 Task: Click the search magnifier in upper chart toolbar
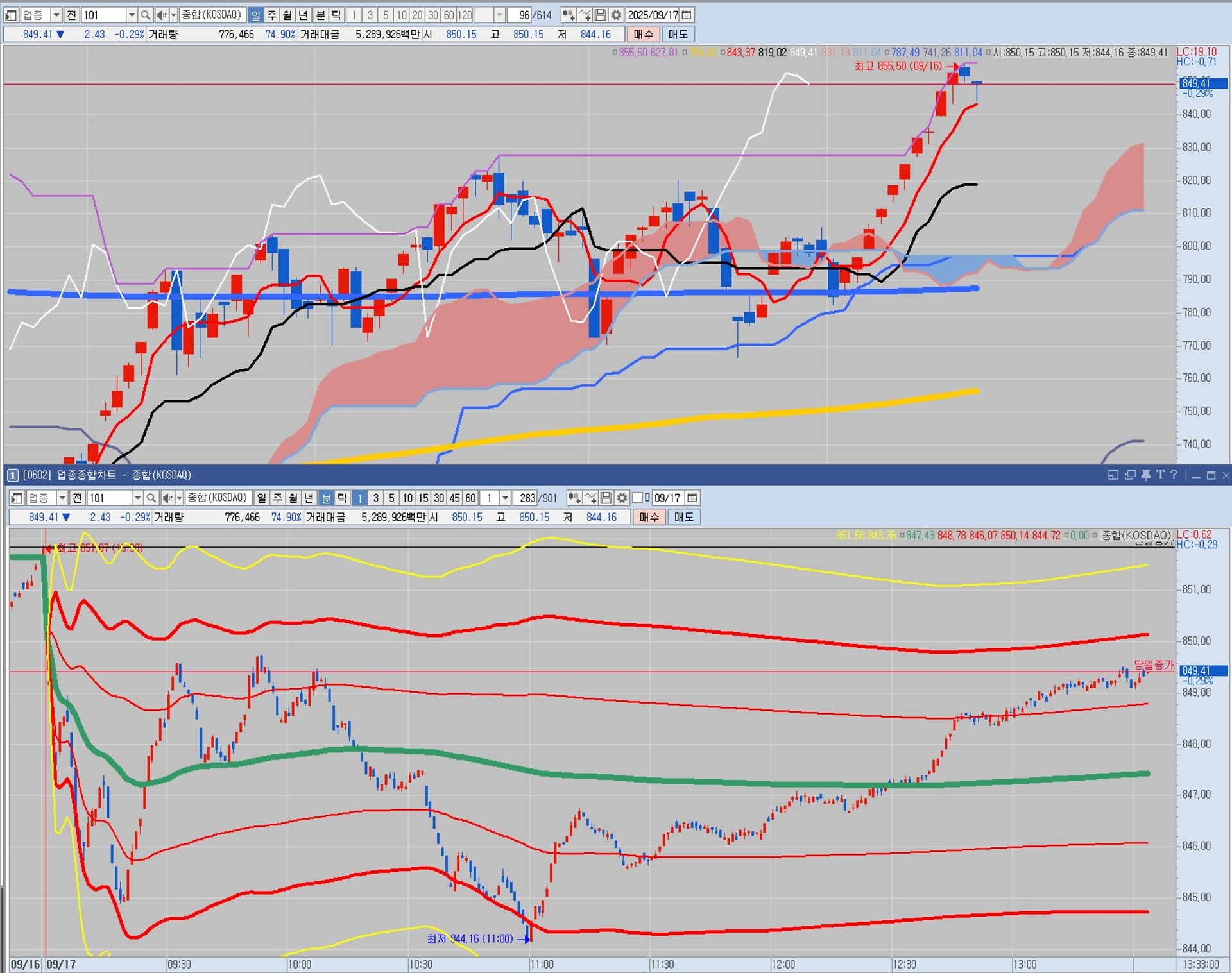point(146,15)
